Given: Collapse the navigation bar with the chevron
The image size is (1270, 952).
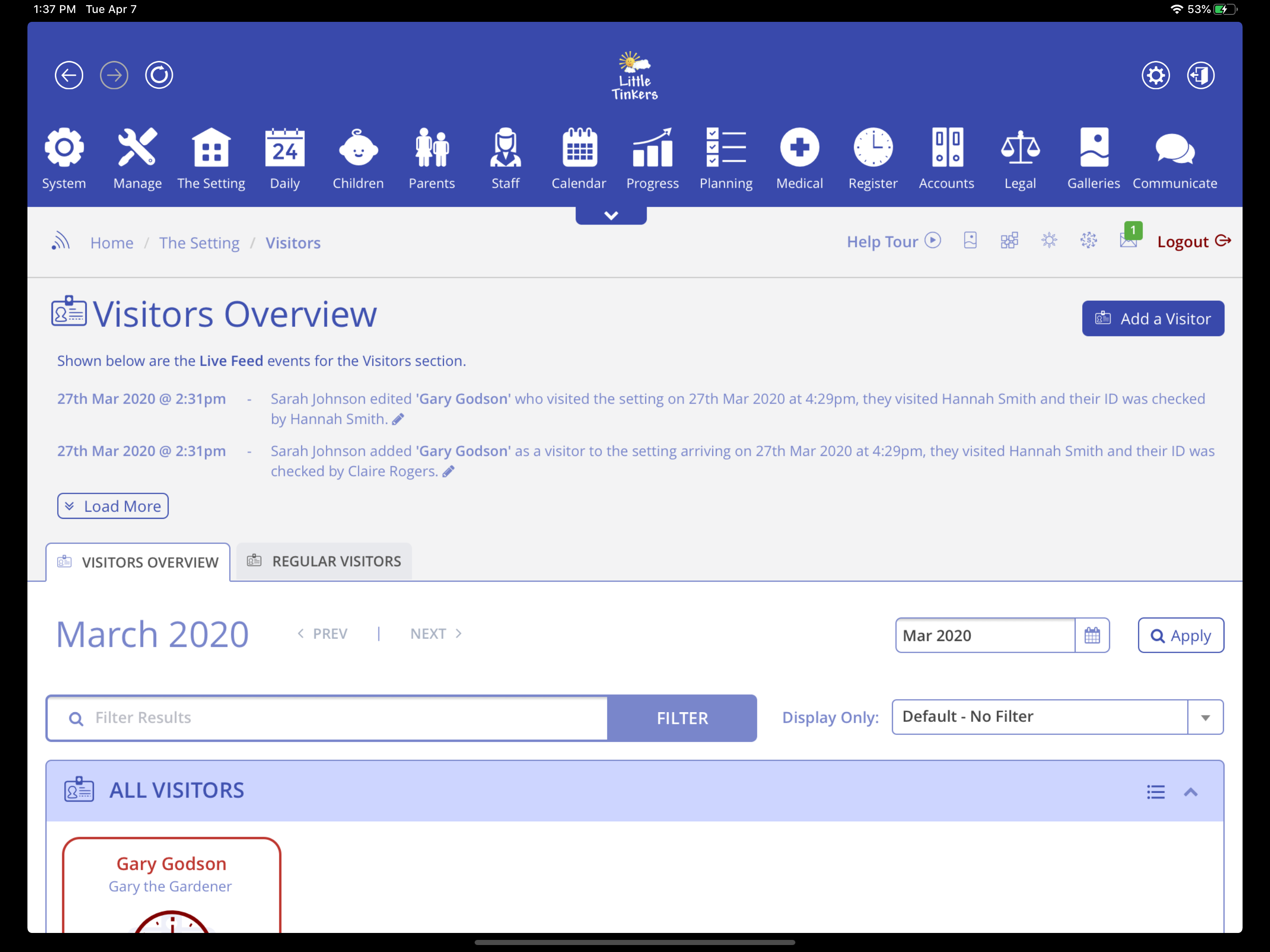Looking at the screenshot, I should point(611,215).
